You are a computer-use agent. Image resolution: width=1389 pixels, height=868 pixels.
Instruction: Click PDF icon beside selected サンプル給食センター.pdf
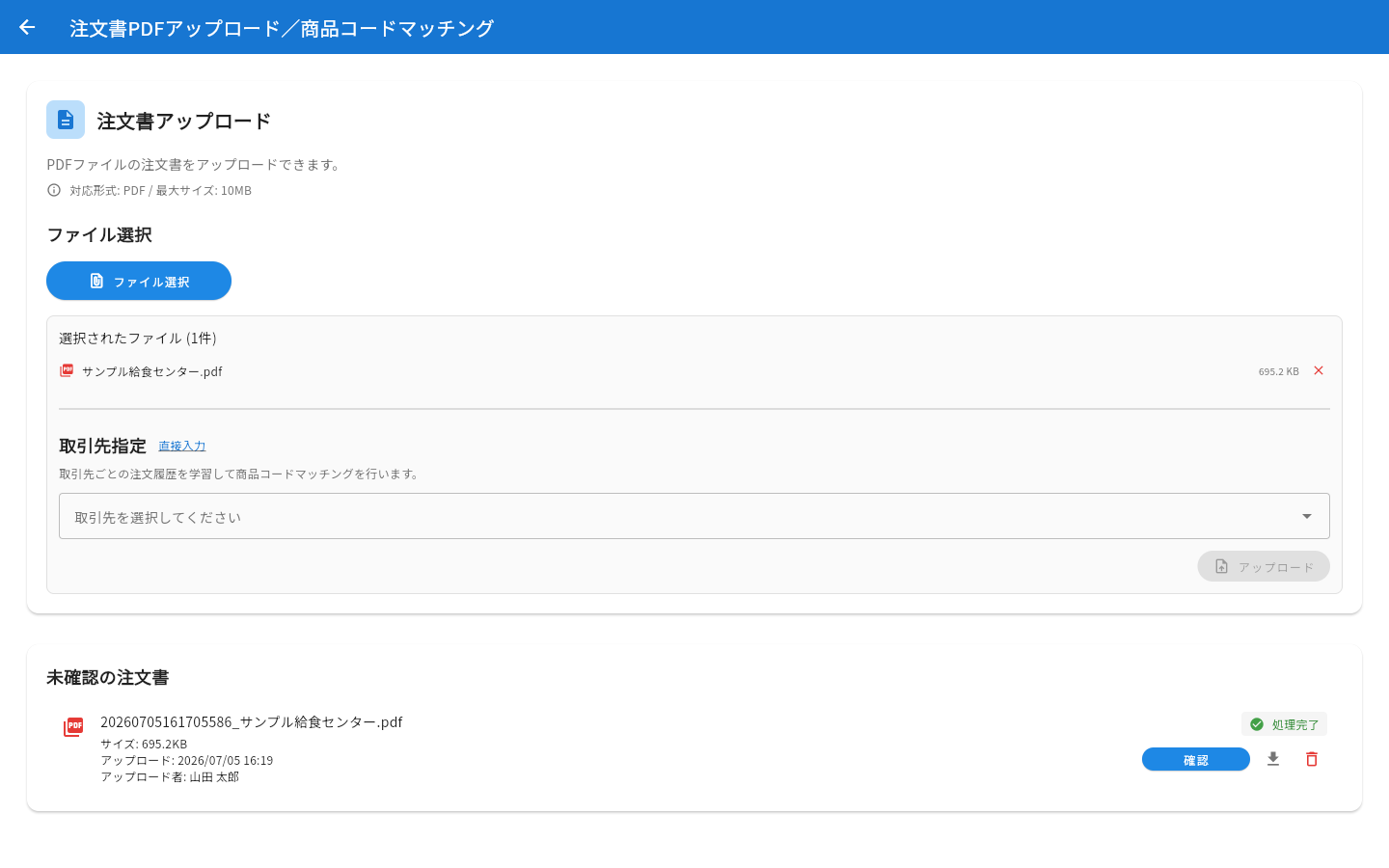pyautogui.click(x=67, y=370)
